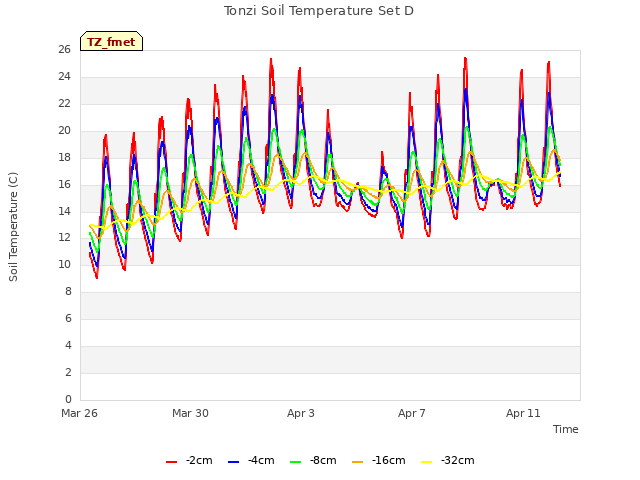
Task: Click the 20 y-axis tick label
Action: pos(64,131)
